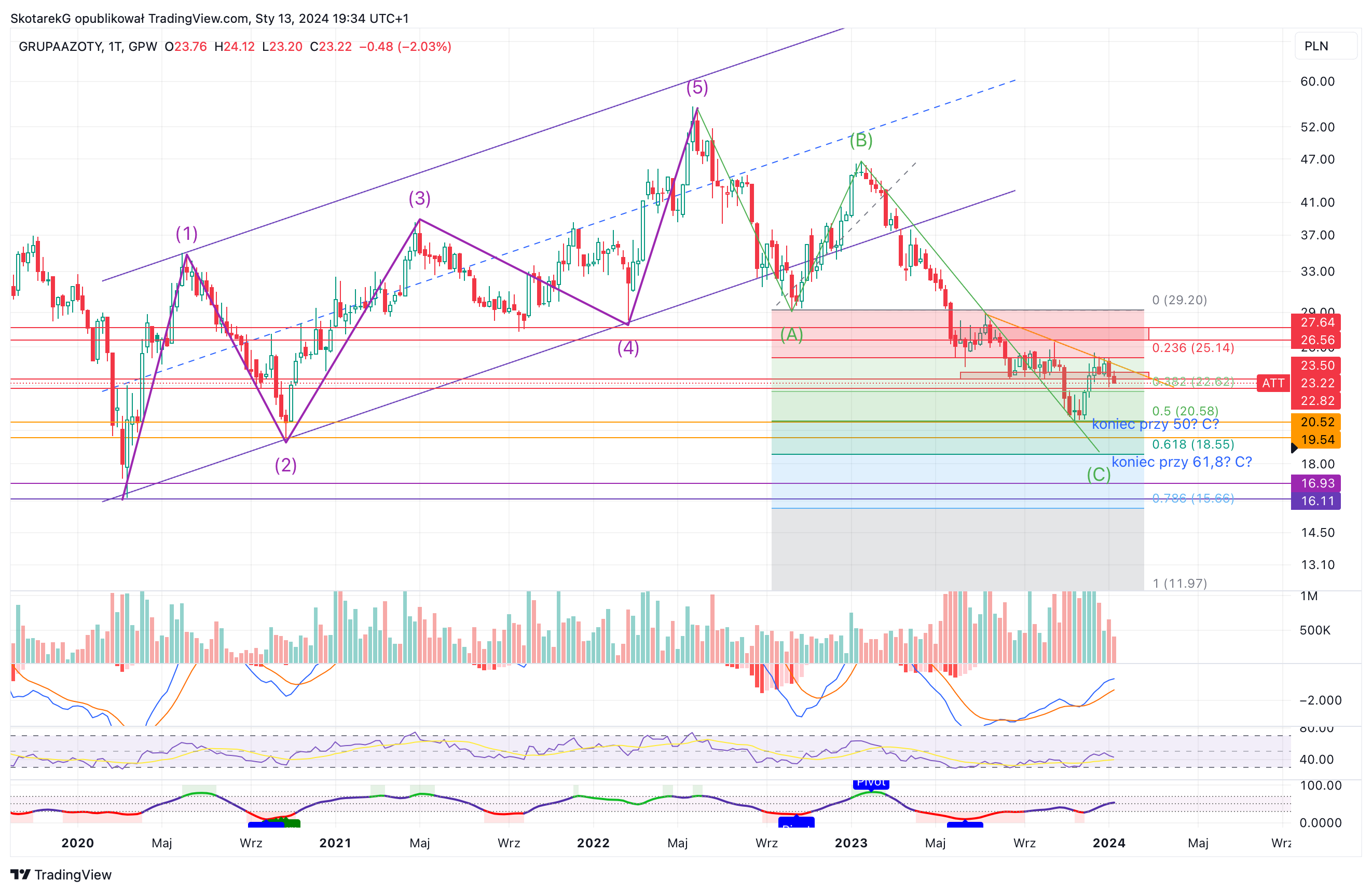Click the 60.00 price scale value
The width and height of the screenshot is (1372, 893).
(1317, 82)
